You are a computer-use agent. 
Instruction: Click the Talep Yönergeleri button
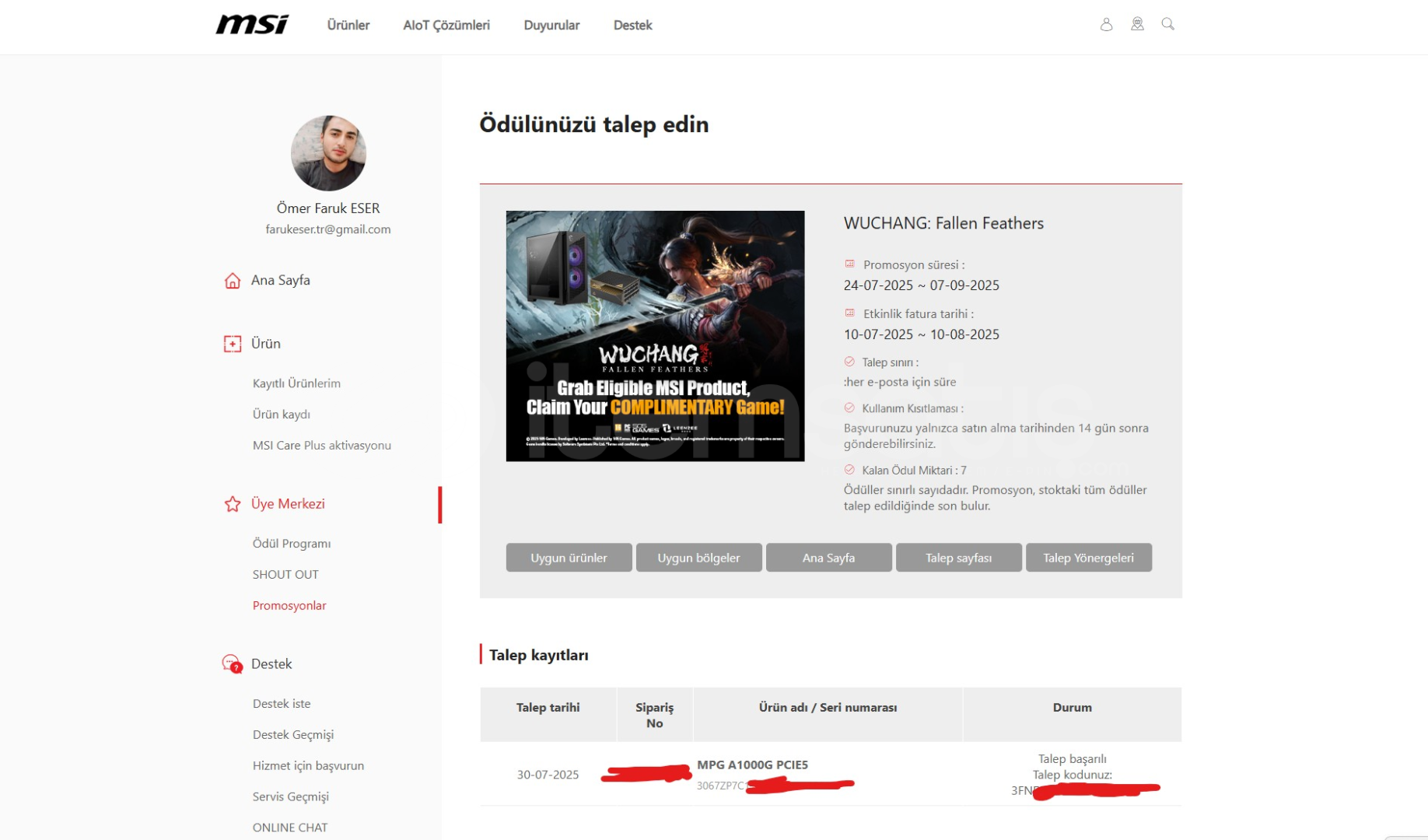(1088, 558)
